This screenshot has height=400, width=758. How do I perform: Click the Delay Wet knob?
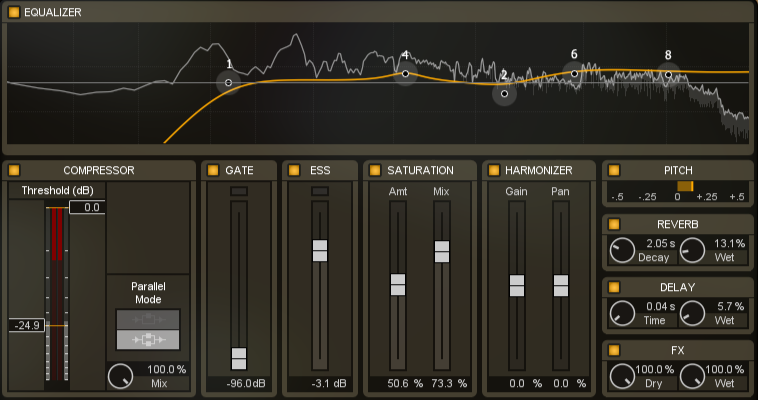[x=692, y=313]
